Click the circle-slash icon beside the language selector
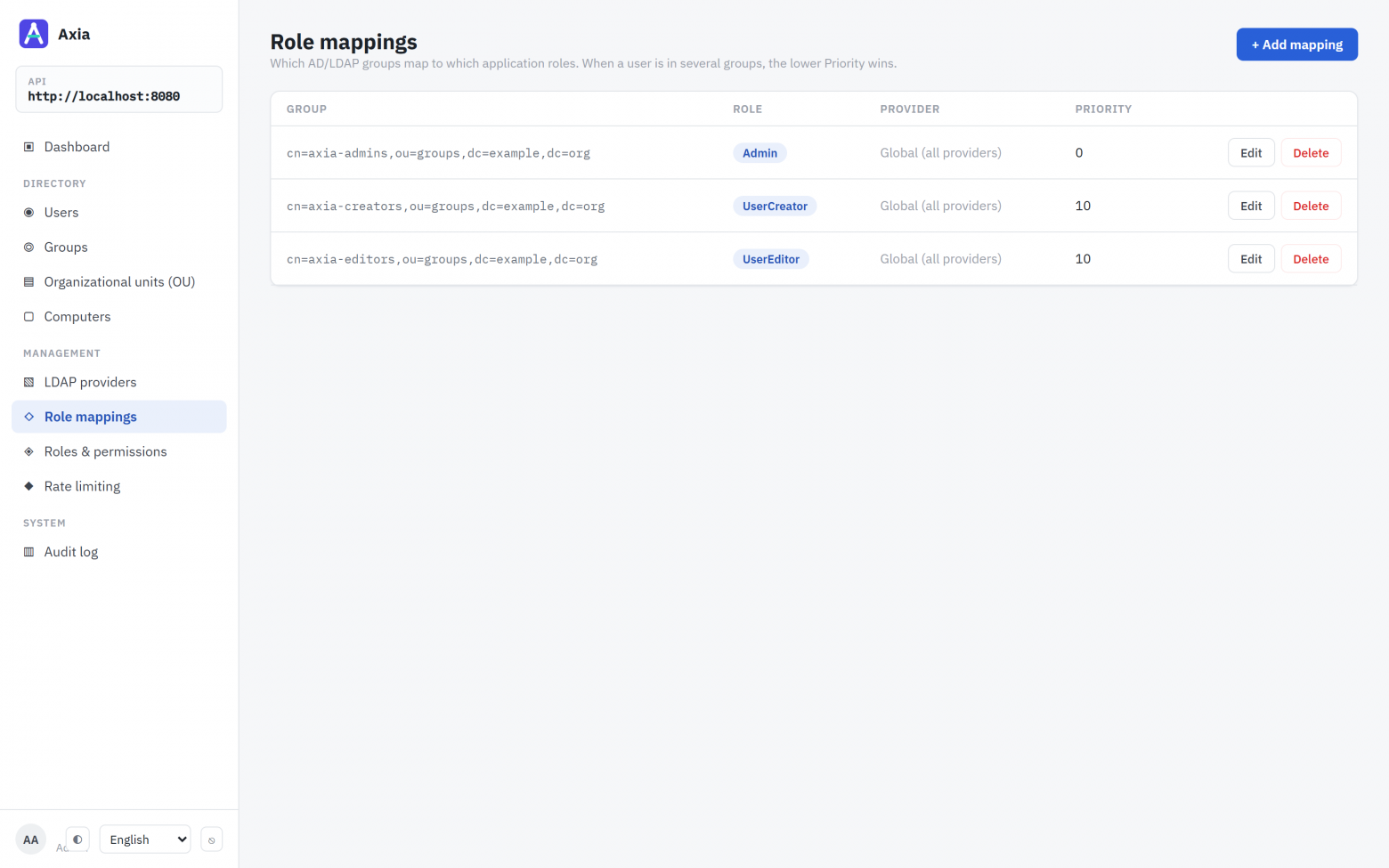Viewport: 1389px width, 868px height. click(x=212, y=840)
